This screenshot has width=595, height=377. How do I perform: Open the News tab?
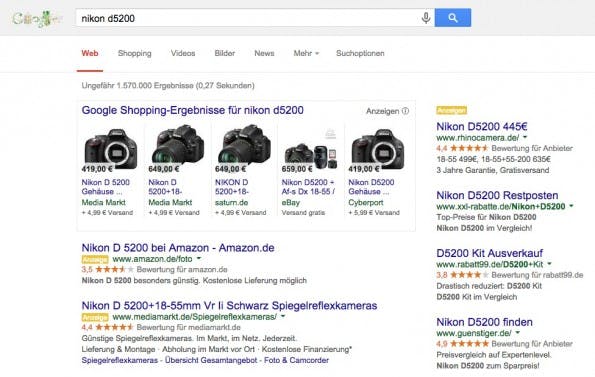pyautogui.click(x=264, y=53)
